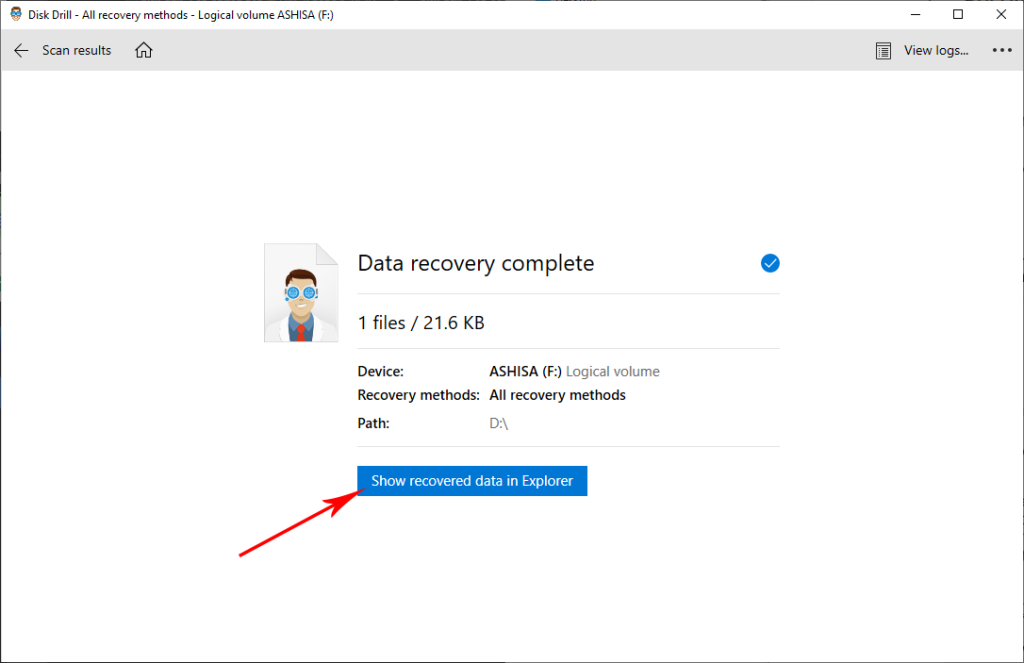The image size is (1024, 663).
Task: Click the Recovery methods: label
Action: click(419, 395)
